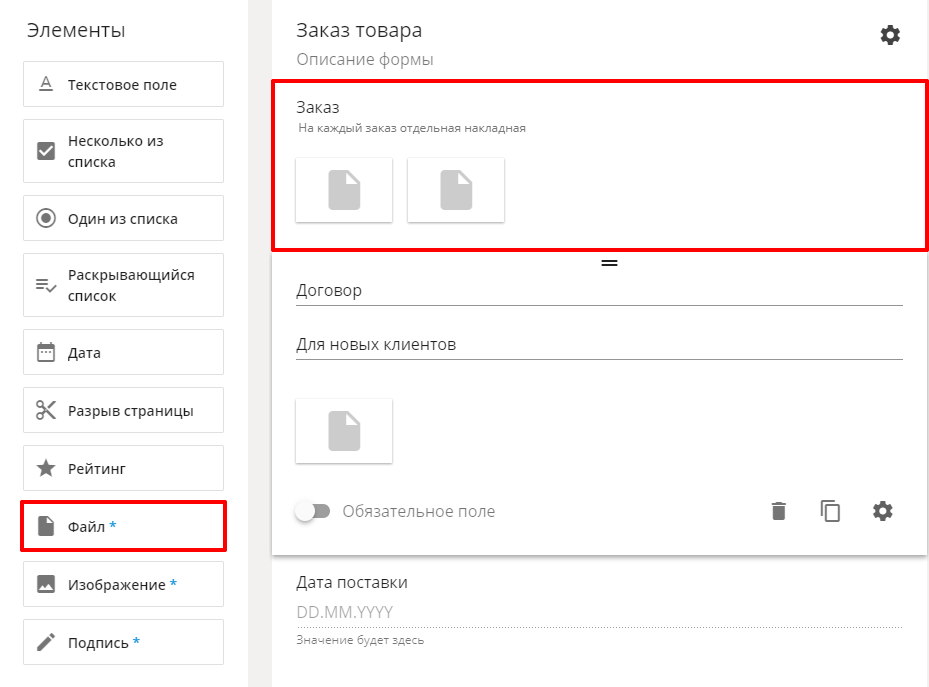The width and height of the screenshot is (929, 687).
Task: Delete the field with the trash icon
Action: pos(779,511)
